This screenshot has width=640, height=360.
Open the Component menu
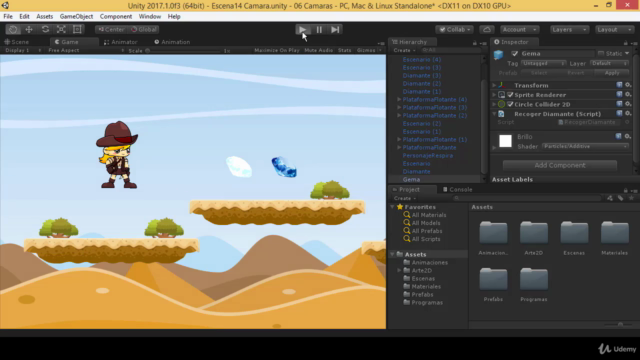(116, 16)
